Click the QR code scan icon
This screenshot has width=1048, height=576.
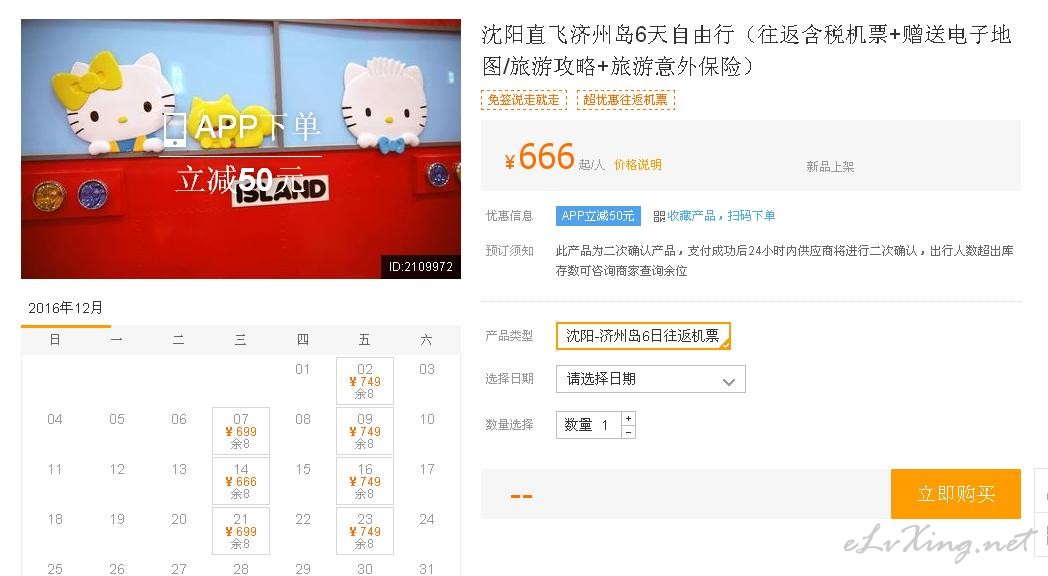tap(659, 216)
